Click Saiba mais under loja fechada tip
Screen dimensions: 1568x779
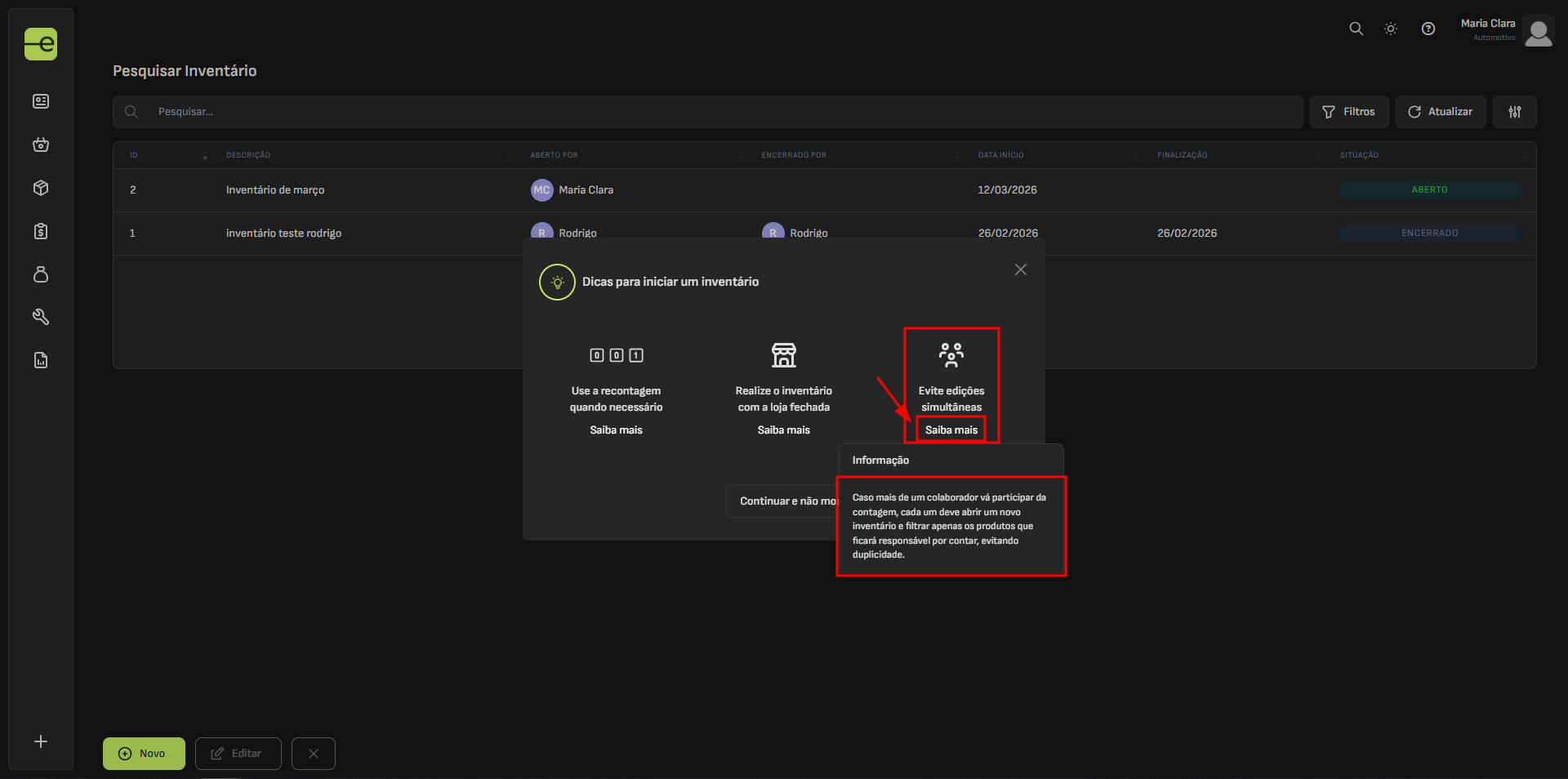point(783,430)
